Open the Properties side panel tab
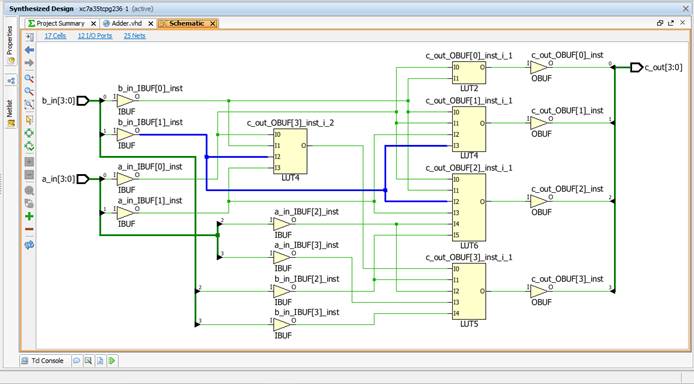The height and width of the screenshot is (384, 694). tap(10, 43)
